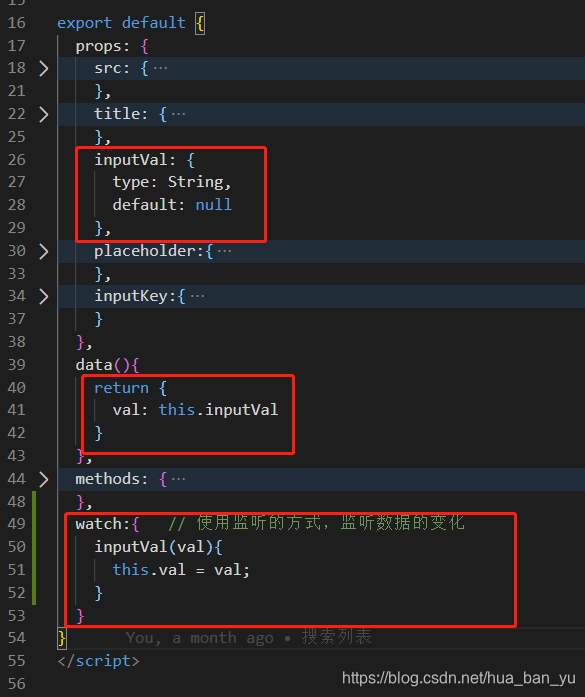
Task: Click the 'watch' property on line 49
Action: pos(98,524)
